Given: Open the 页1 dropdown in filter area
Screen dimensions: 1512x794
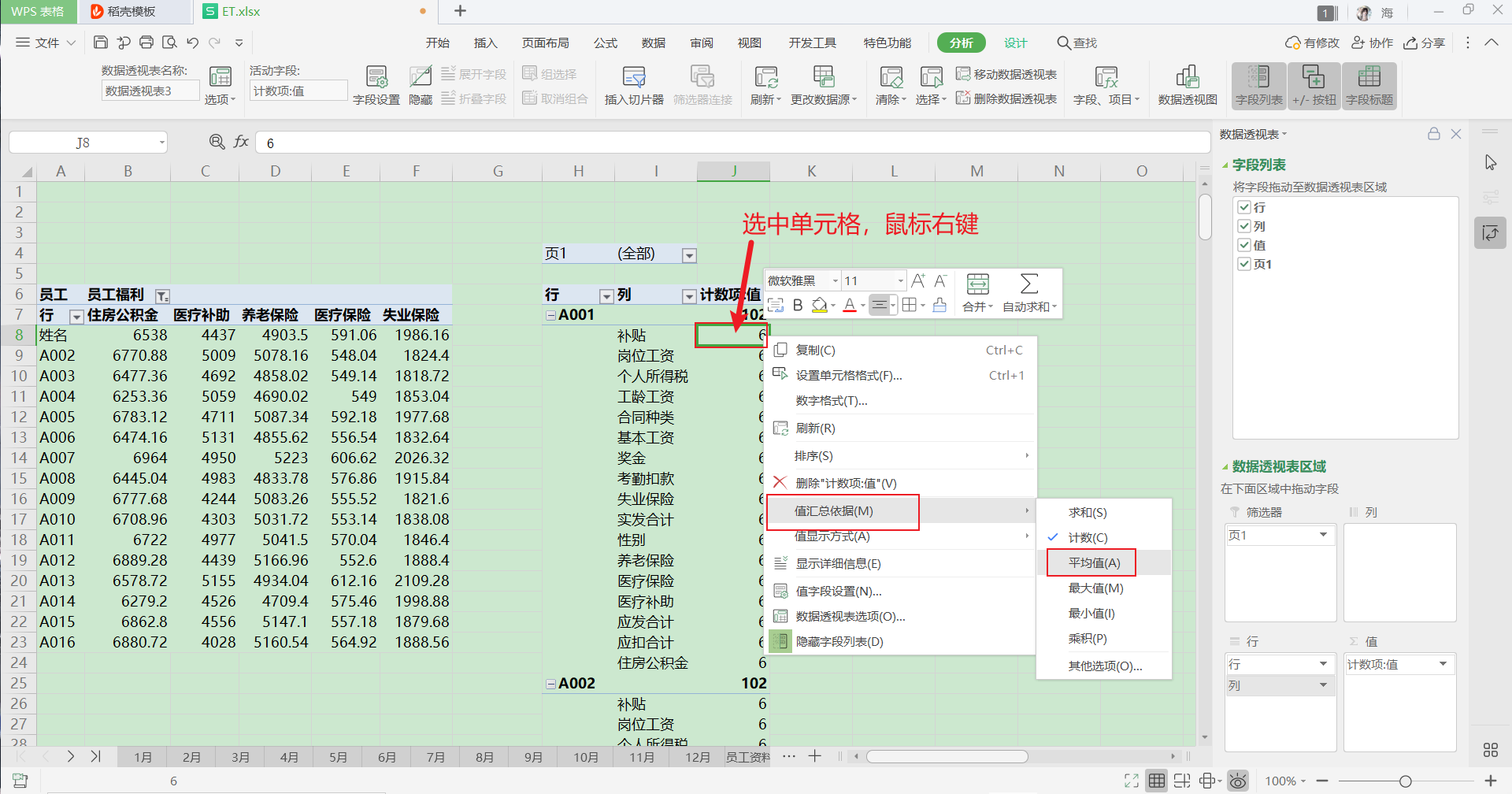Looking at the screenshot, I should 1323,535.
